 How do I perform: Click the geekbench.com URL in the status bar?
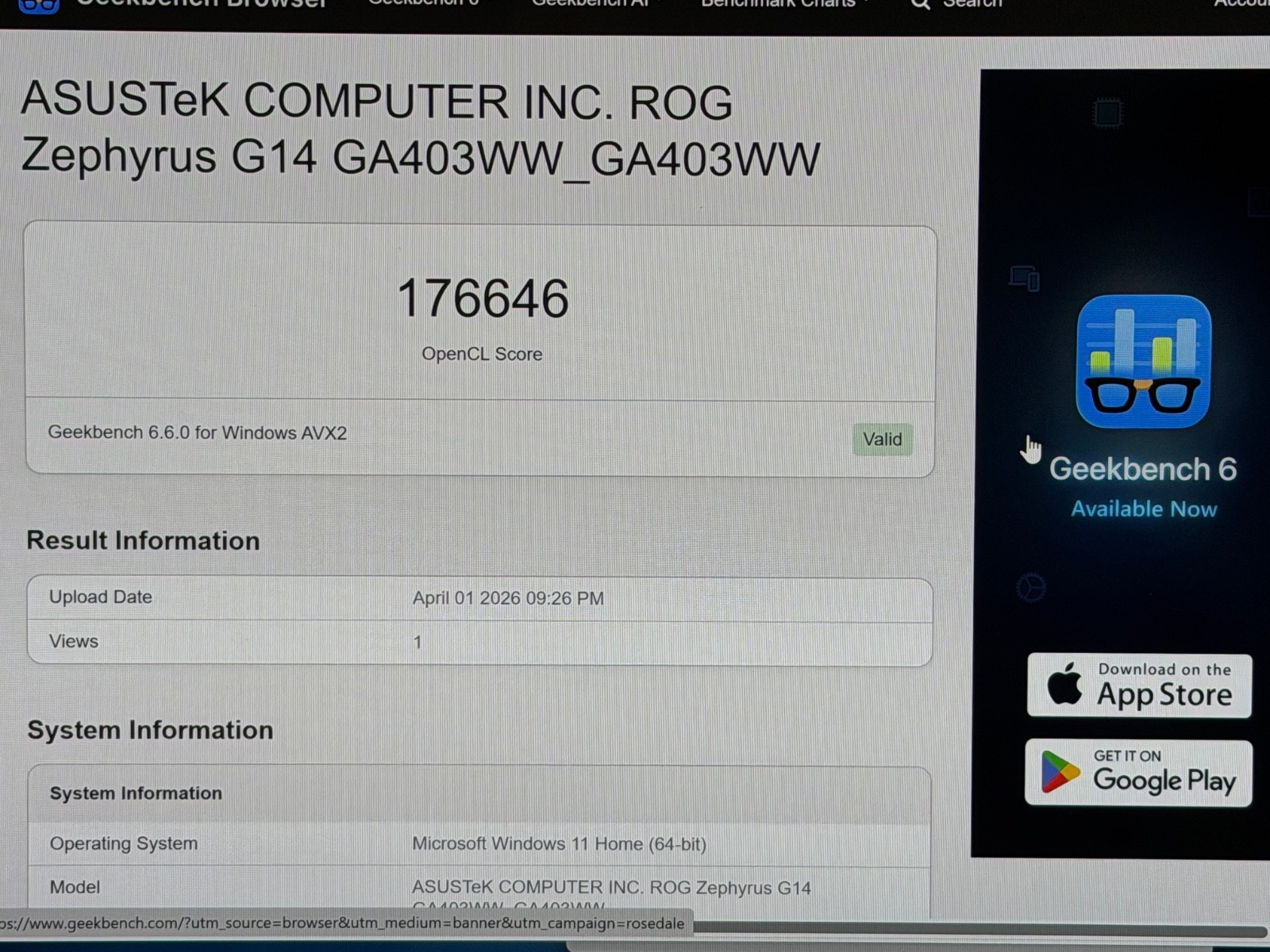[342, 923]
